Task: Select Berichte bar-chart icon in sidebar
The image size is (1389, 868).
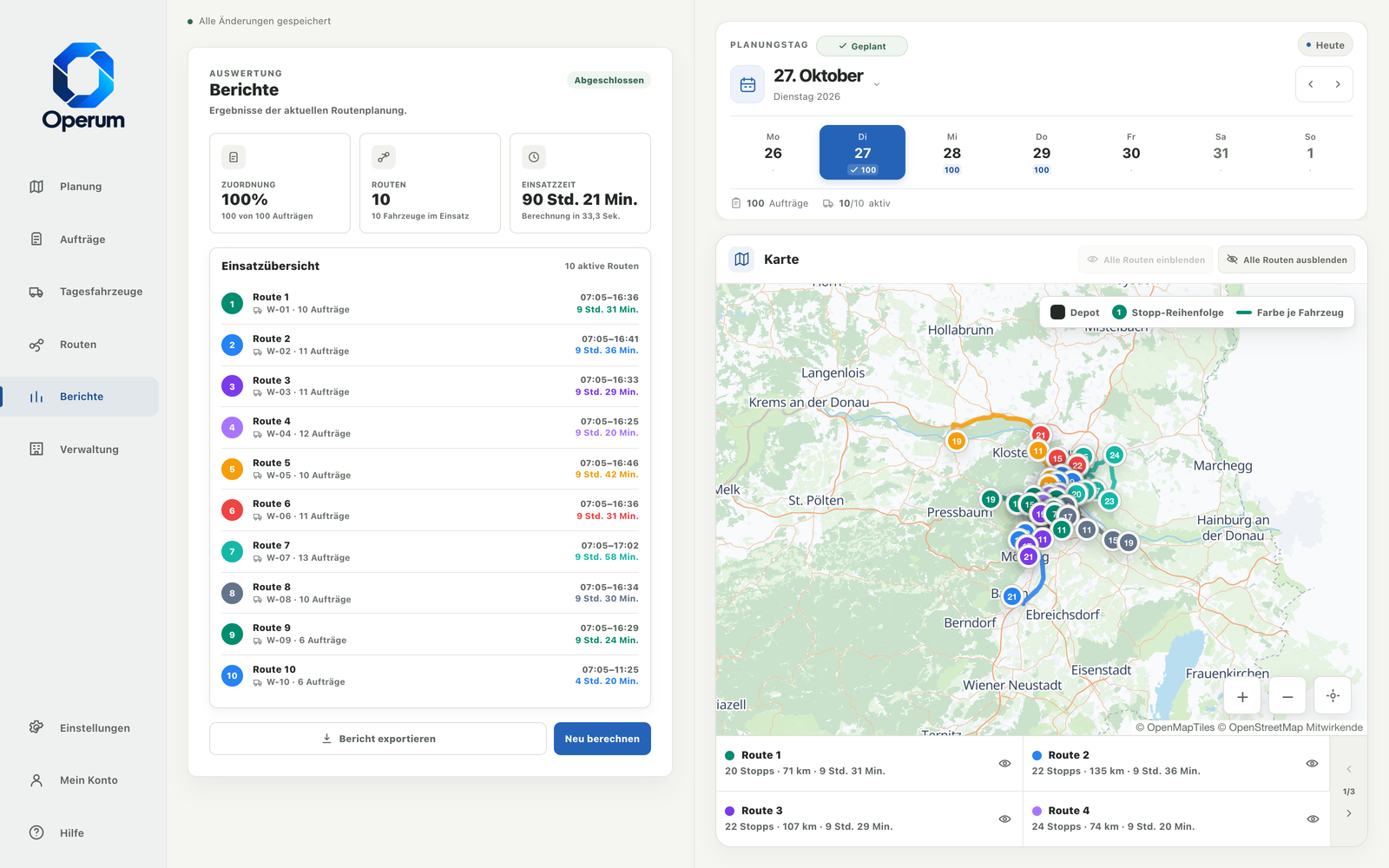Action: 36,397
